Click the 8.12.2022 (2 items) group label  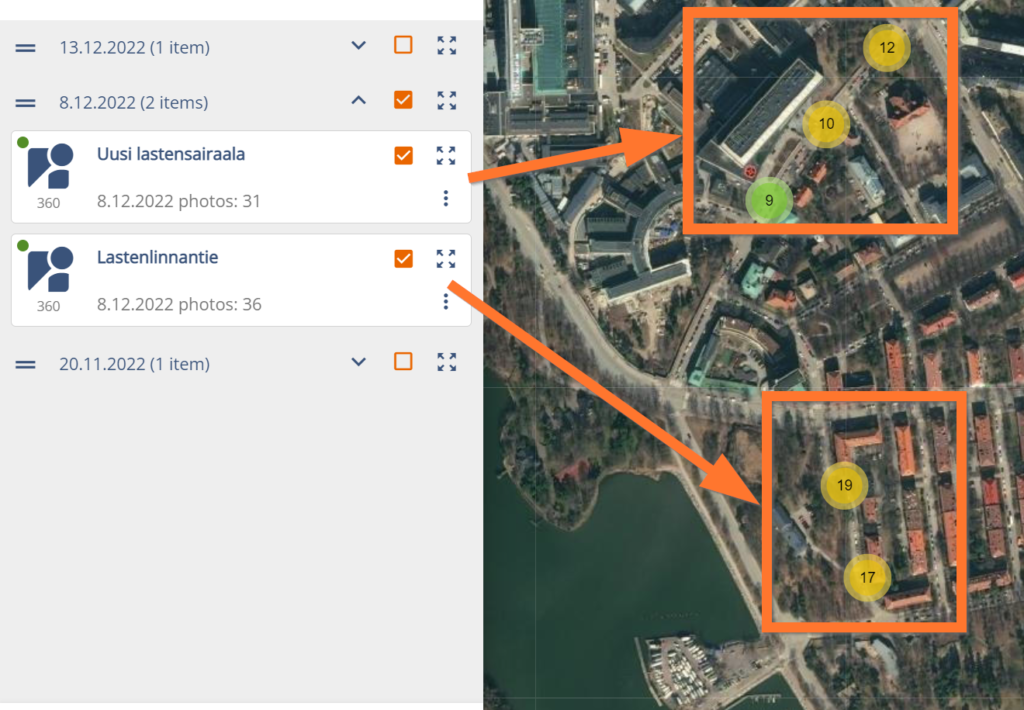[134, 103]
